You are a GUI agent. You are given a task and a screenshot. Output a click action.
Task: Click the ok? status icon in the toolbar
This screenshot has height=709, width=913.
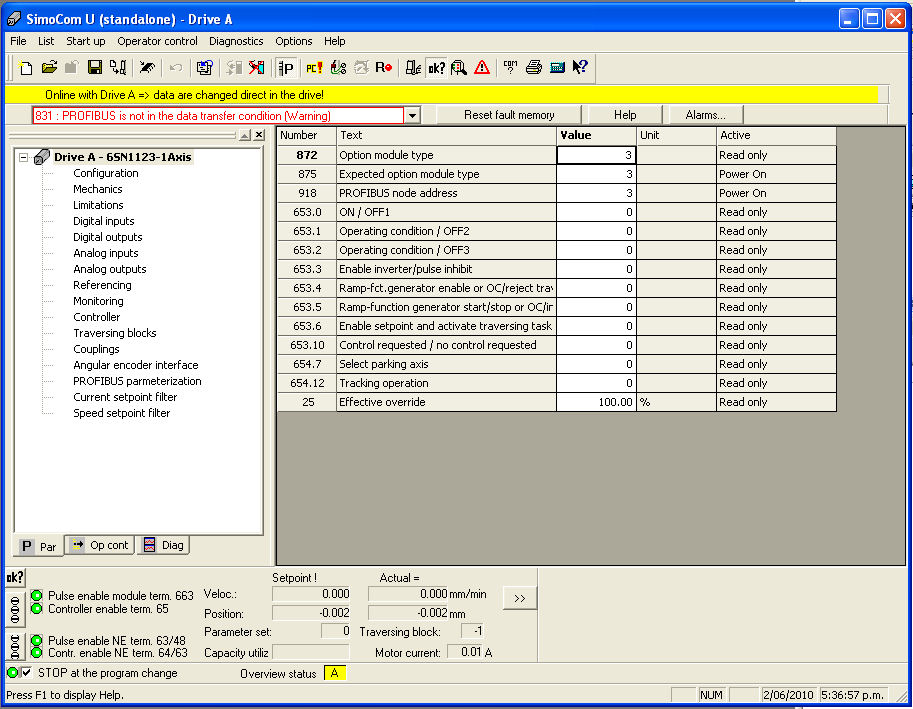[x=436, y=68]
